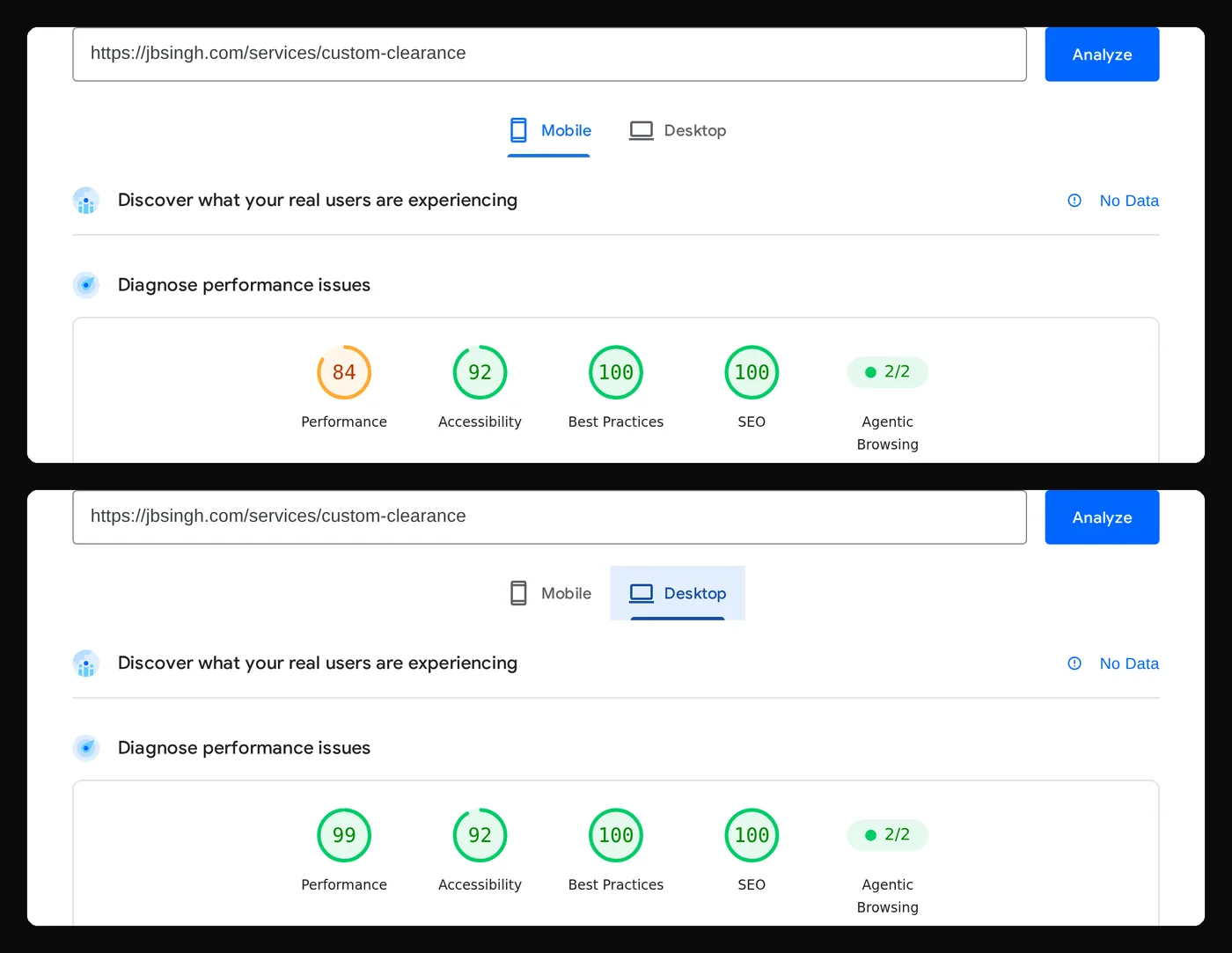Click 'Discover what your real users are experiencing' top heading
Screen dimensions: 1232x953
[x=318, y=201]
